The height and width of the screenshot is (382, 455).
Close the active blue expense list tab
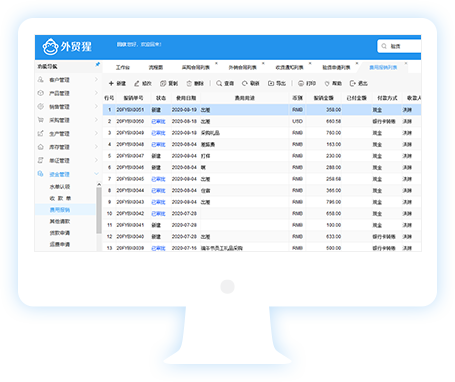pos(406,63)
